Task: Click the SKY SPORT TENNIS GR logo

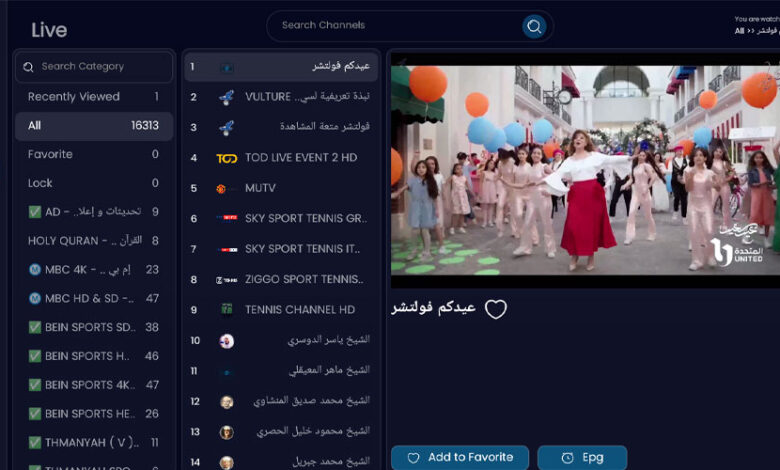Action: 229,218
